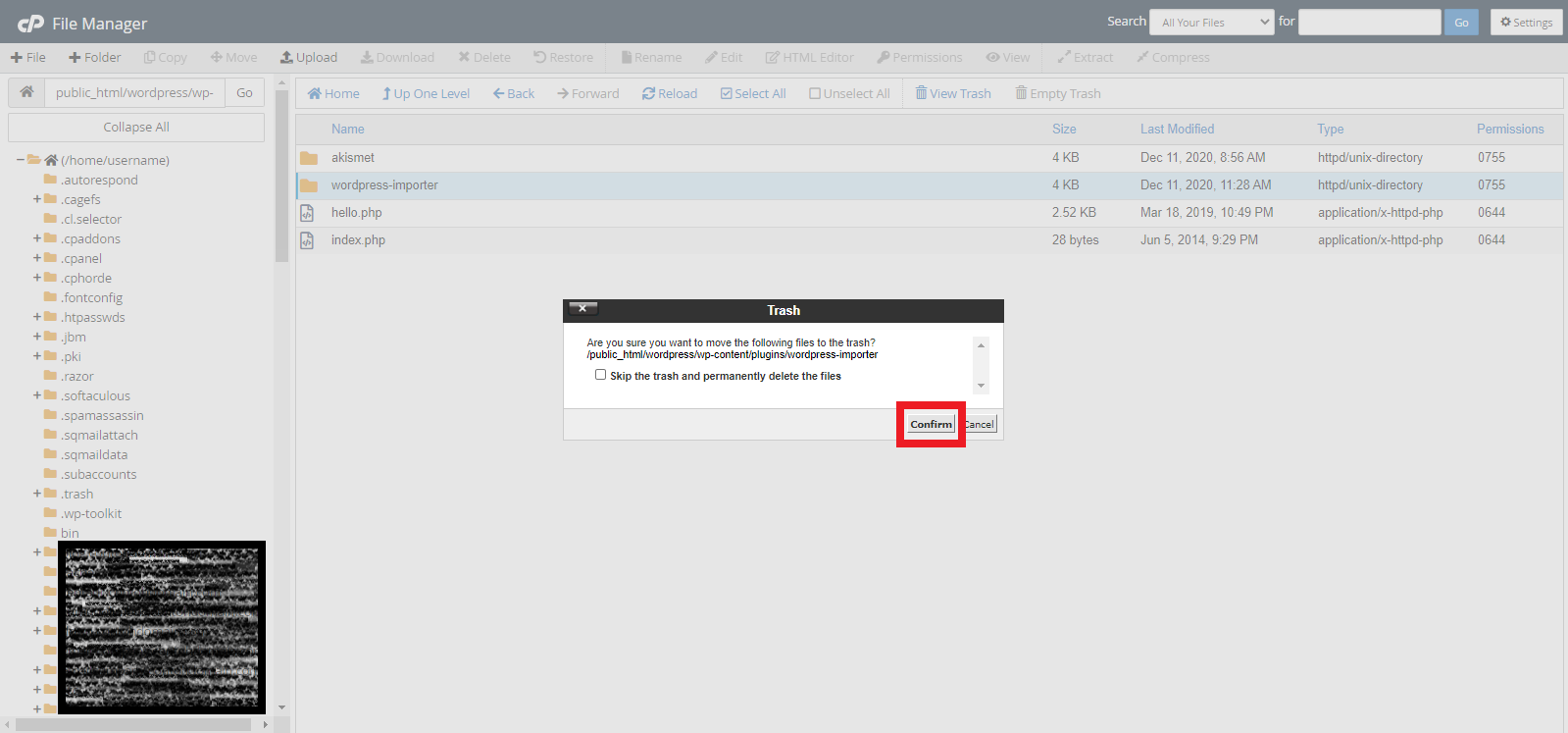Screen dimensions: 1568x733
Task: Sort files by Last Modified column
Action: point(1177,129)
